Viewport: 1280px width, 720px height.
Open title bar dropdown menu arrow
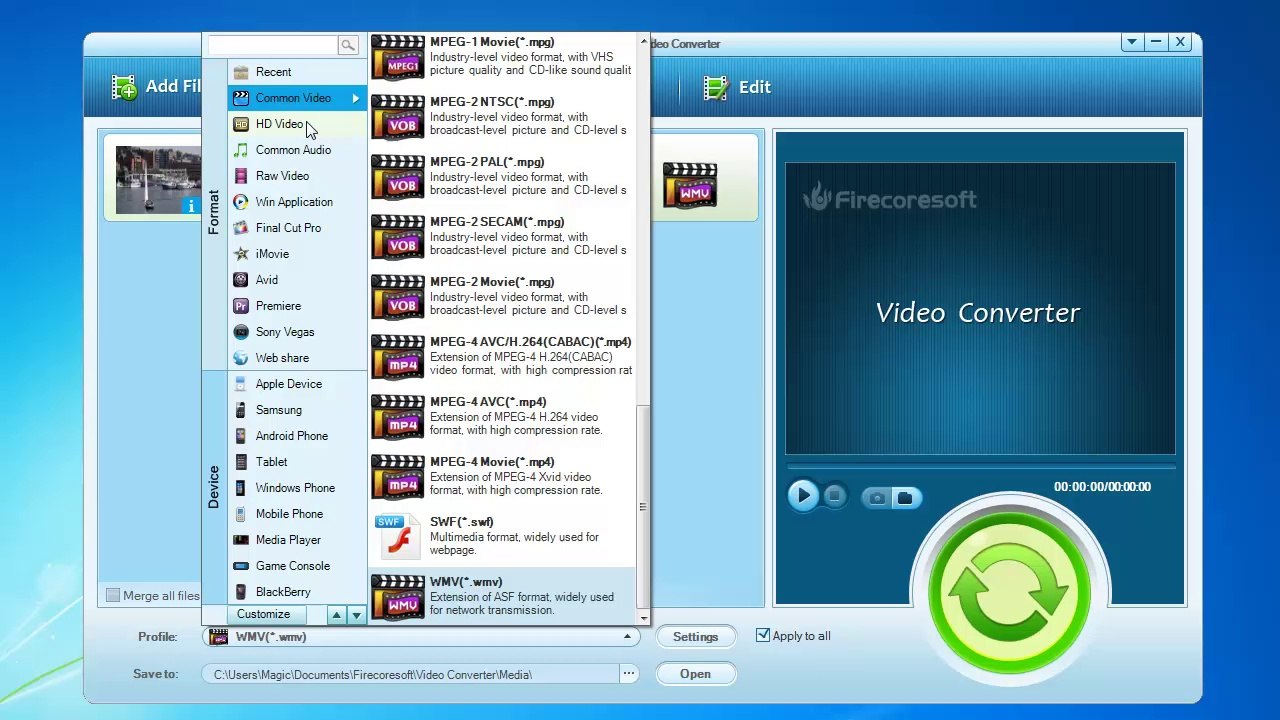tap(1131, 42)
